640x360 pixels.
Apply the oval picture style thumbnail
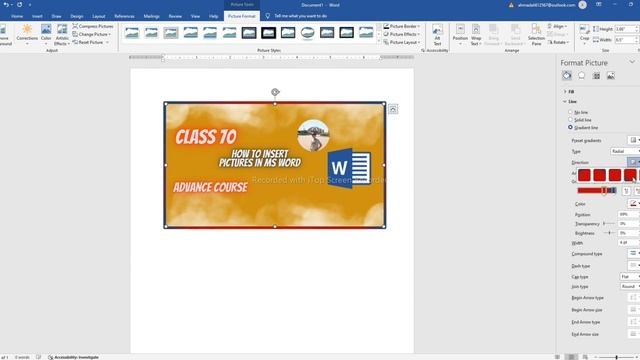(307, 33)
